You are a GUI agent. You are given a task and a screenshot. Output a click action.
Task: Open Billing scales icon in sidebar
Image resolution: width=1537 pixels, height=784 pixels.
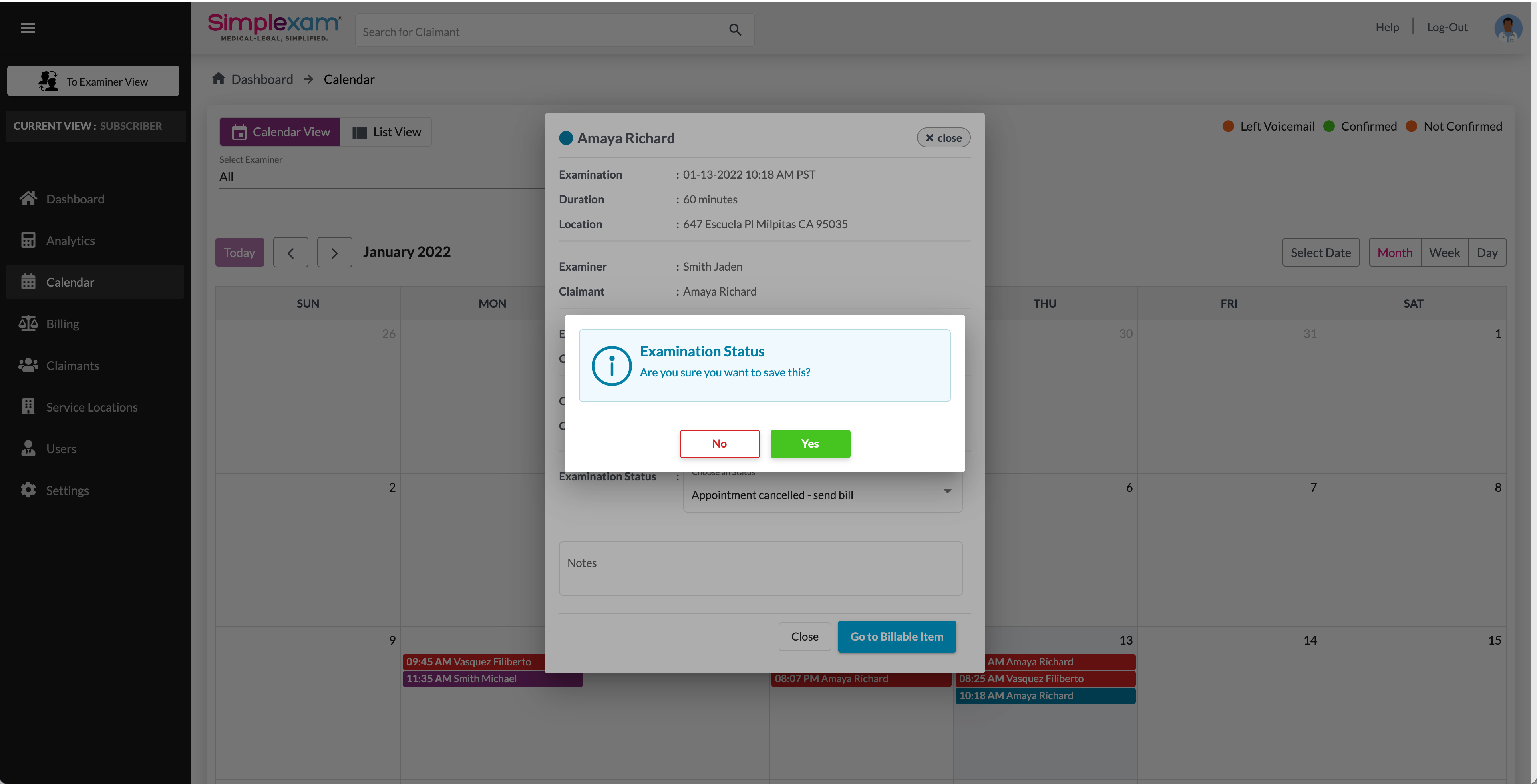pos(28,324)
